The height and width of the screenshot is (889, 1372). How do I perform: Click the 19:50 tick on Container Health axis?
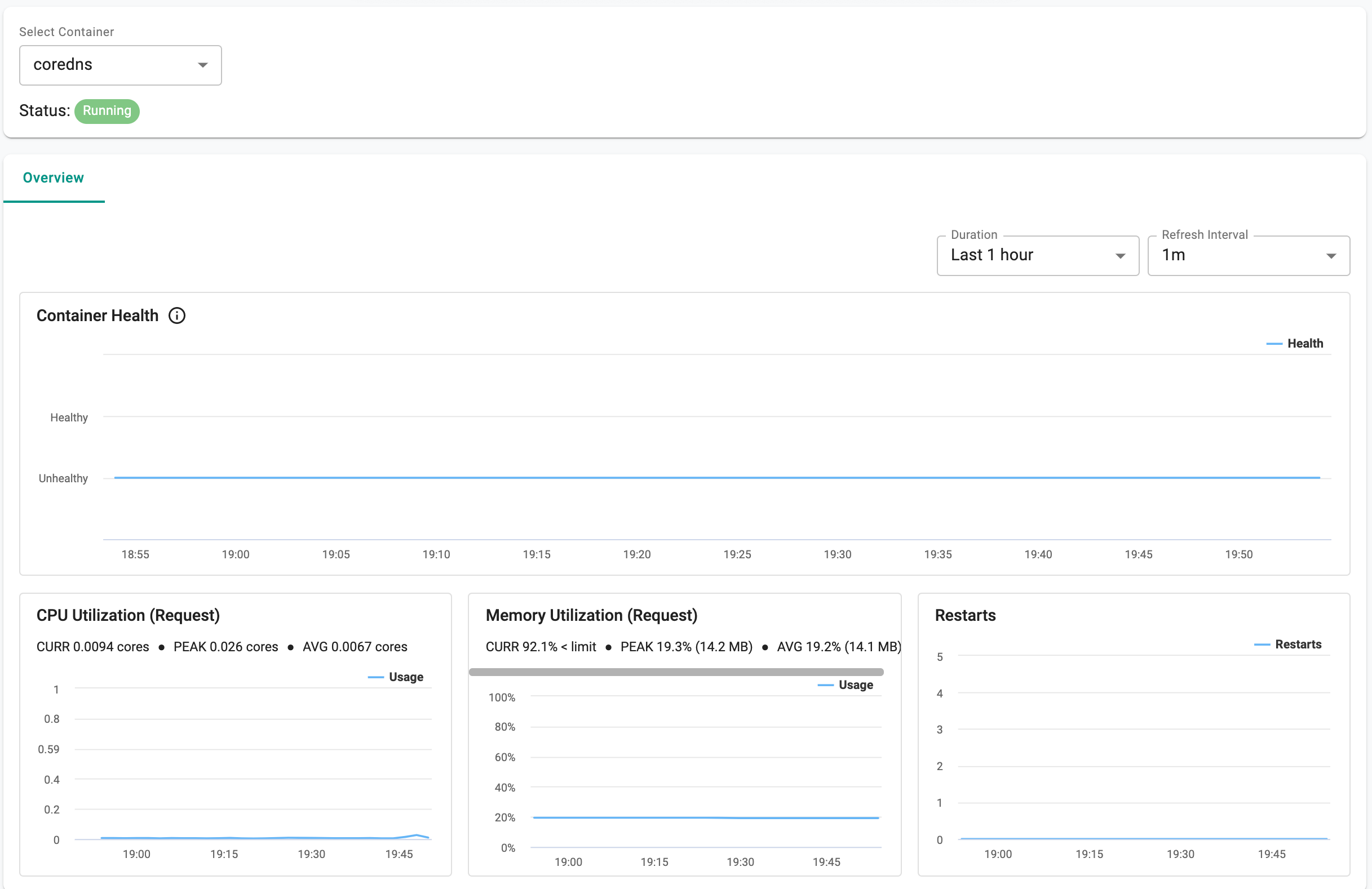coord(1239,554)
